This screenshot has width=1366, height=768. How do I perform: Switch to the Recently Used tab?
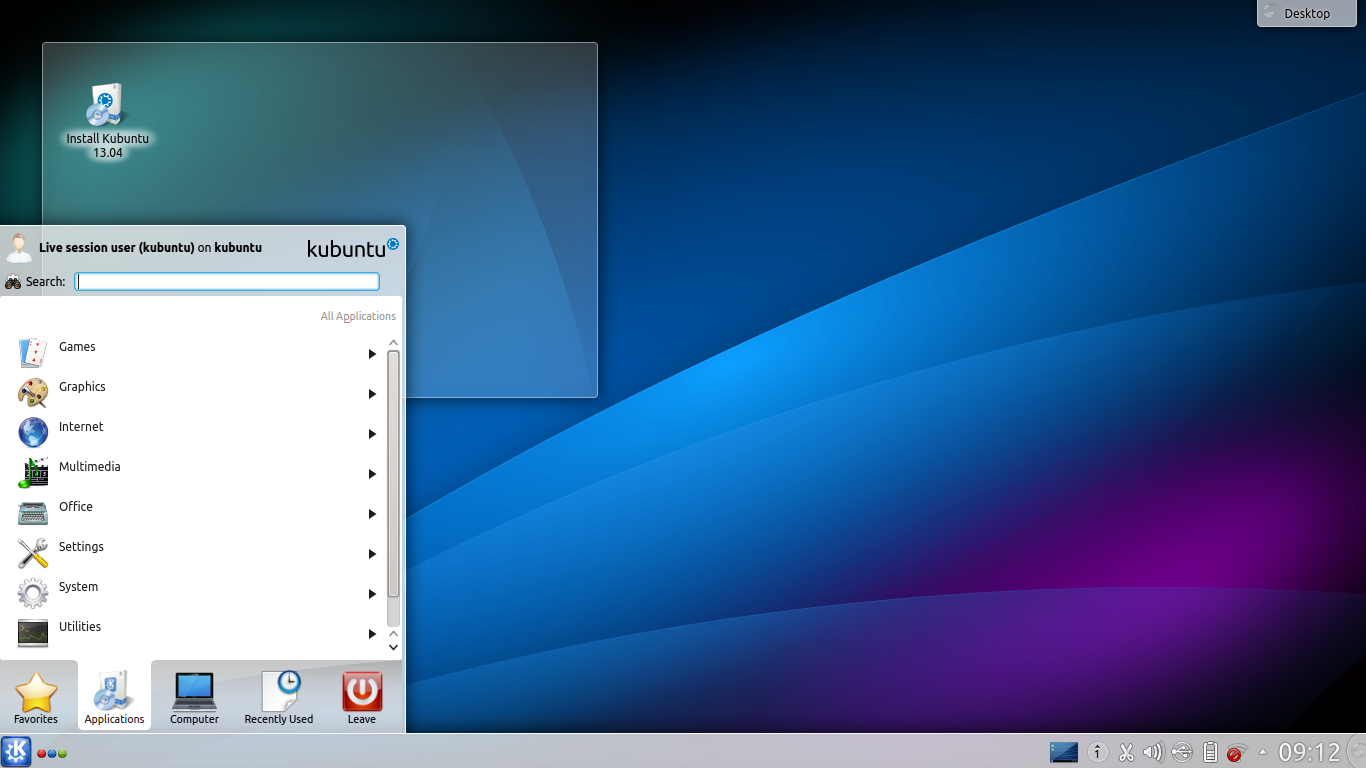point(279,697)
